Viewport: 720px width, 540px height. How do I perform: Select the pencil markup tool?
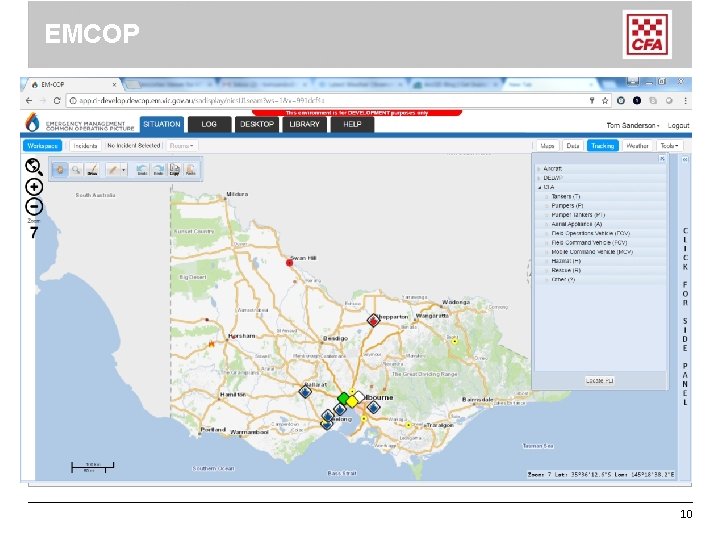click(112, 170)
